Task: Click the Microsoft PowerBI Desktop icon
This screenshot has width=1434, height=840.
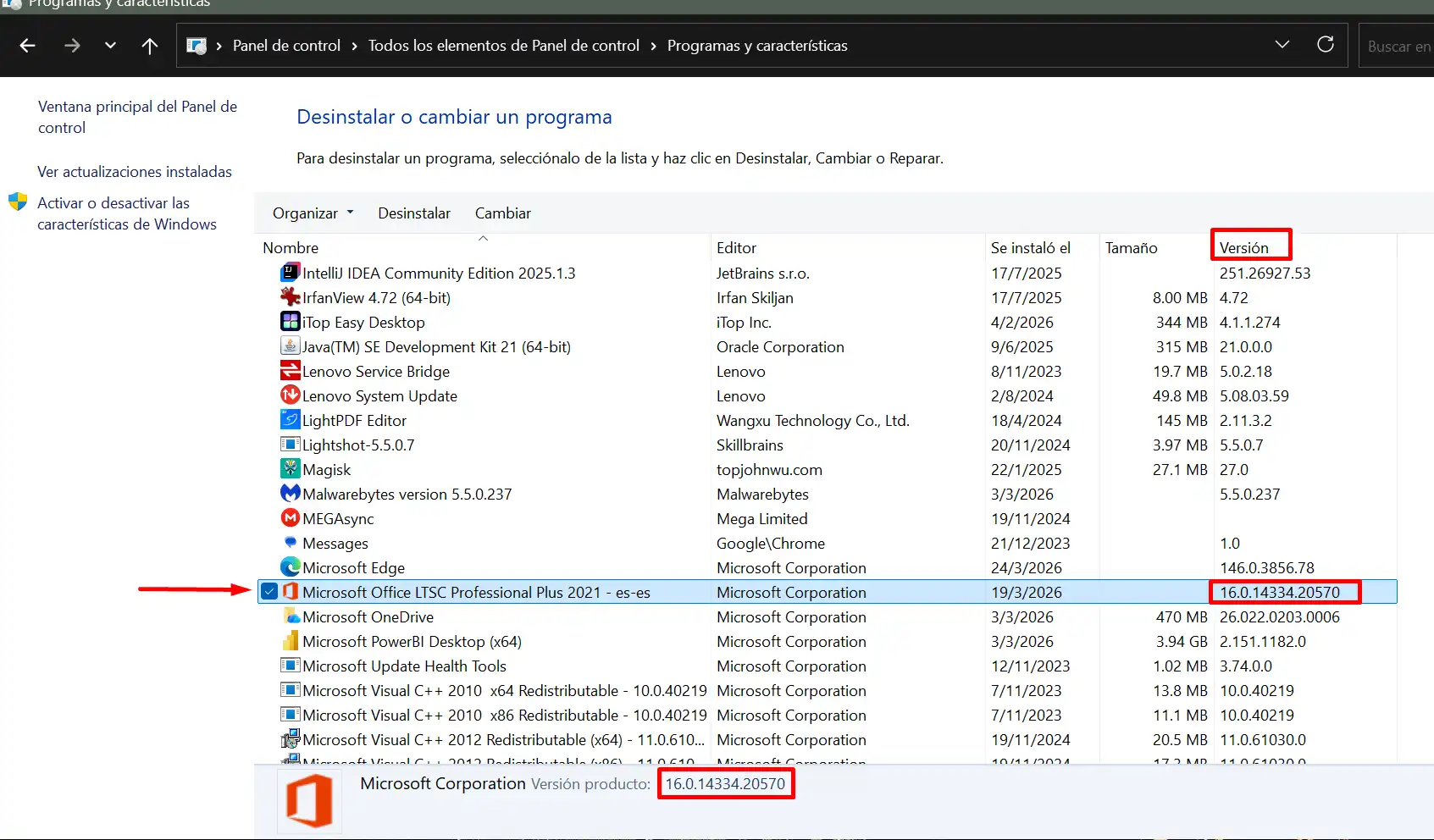Action: [x=291, y=641]
